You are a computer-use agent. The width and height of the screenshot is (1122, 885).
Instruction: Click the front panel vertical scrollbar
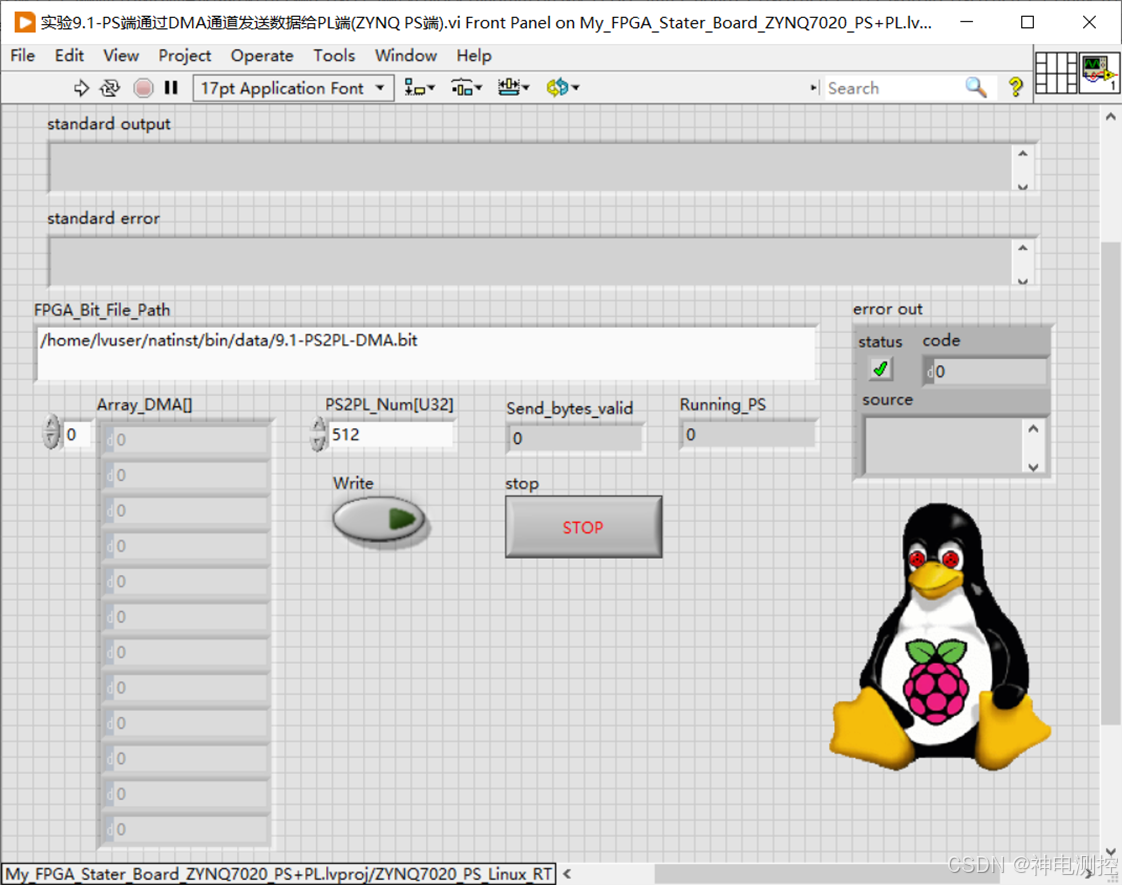(x=1111, y=483)
